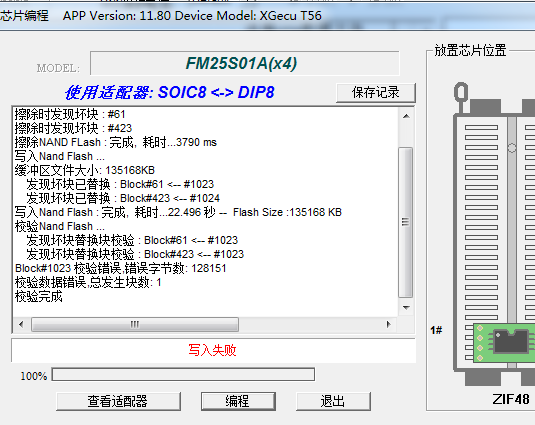The width and height of the screenshot is (535, 425).
Task: Click the 保存记录 save log button
Action: pos(376,92)
